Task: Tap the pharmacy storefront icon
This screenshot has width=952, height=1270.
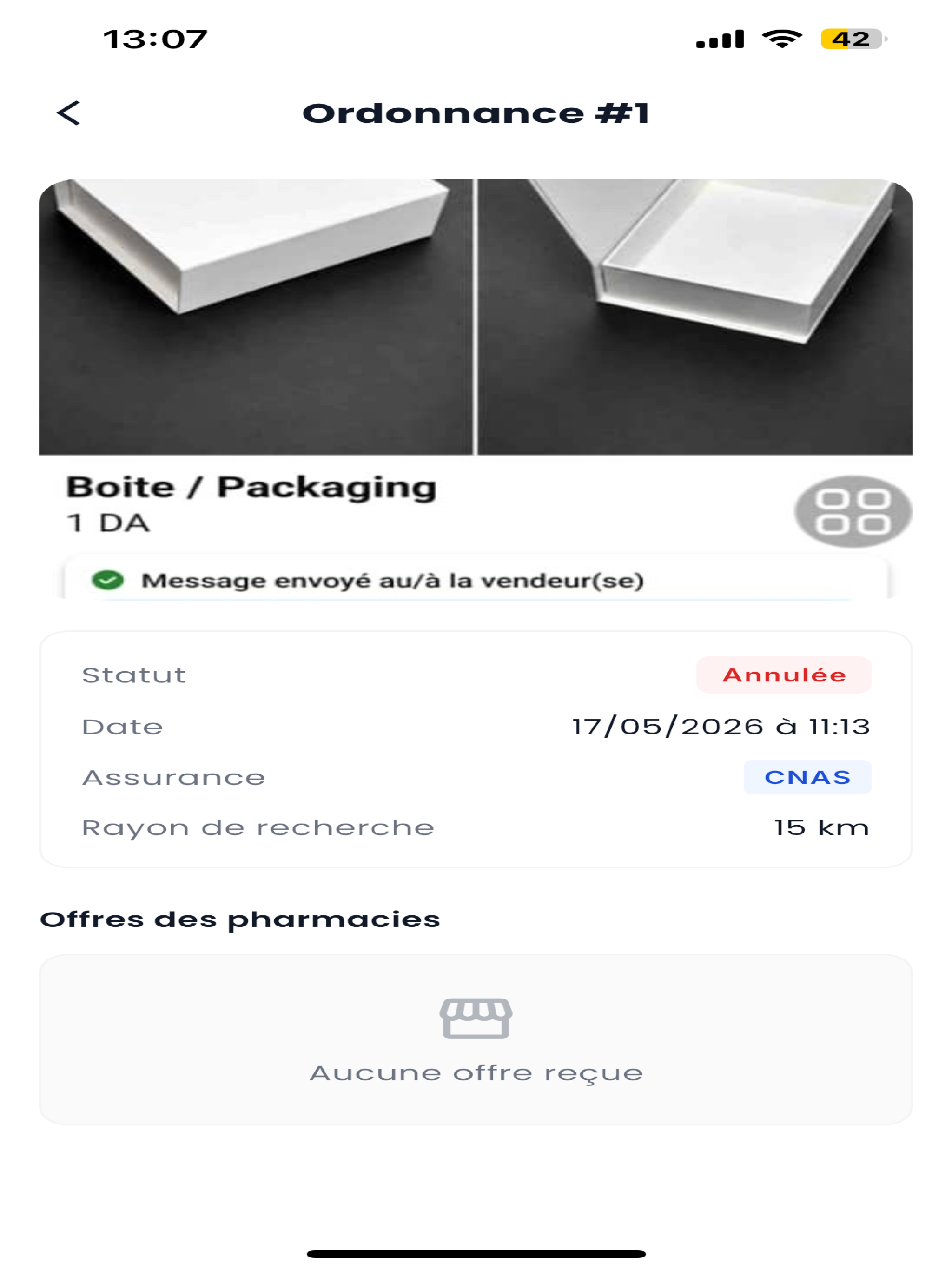Action: (x=476, y=1018)
